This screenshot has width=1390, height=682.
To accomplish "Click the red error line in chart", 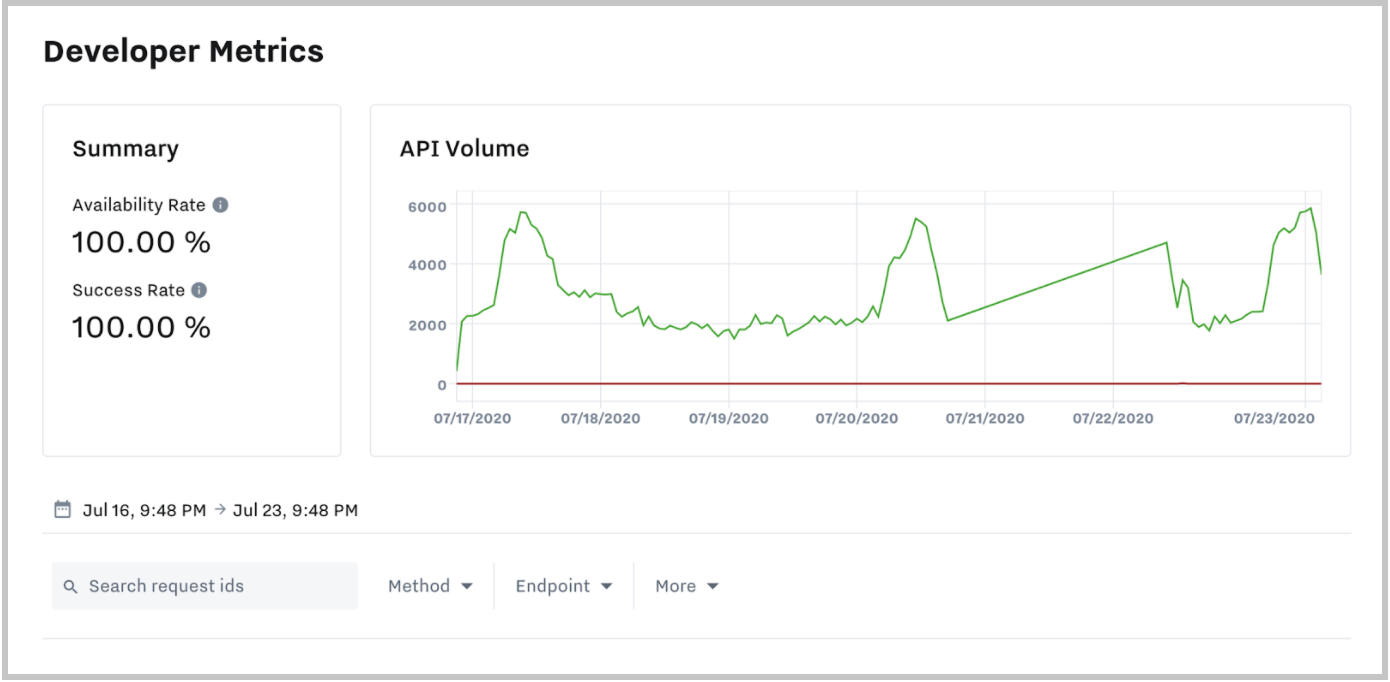I will (800, 383).
